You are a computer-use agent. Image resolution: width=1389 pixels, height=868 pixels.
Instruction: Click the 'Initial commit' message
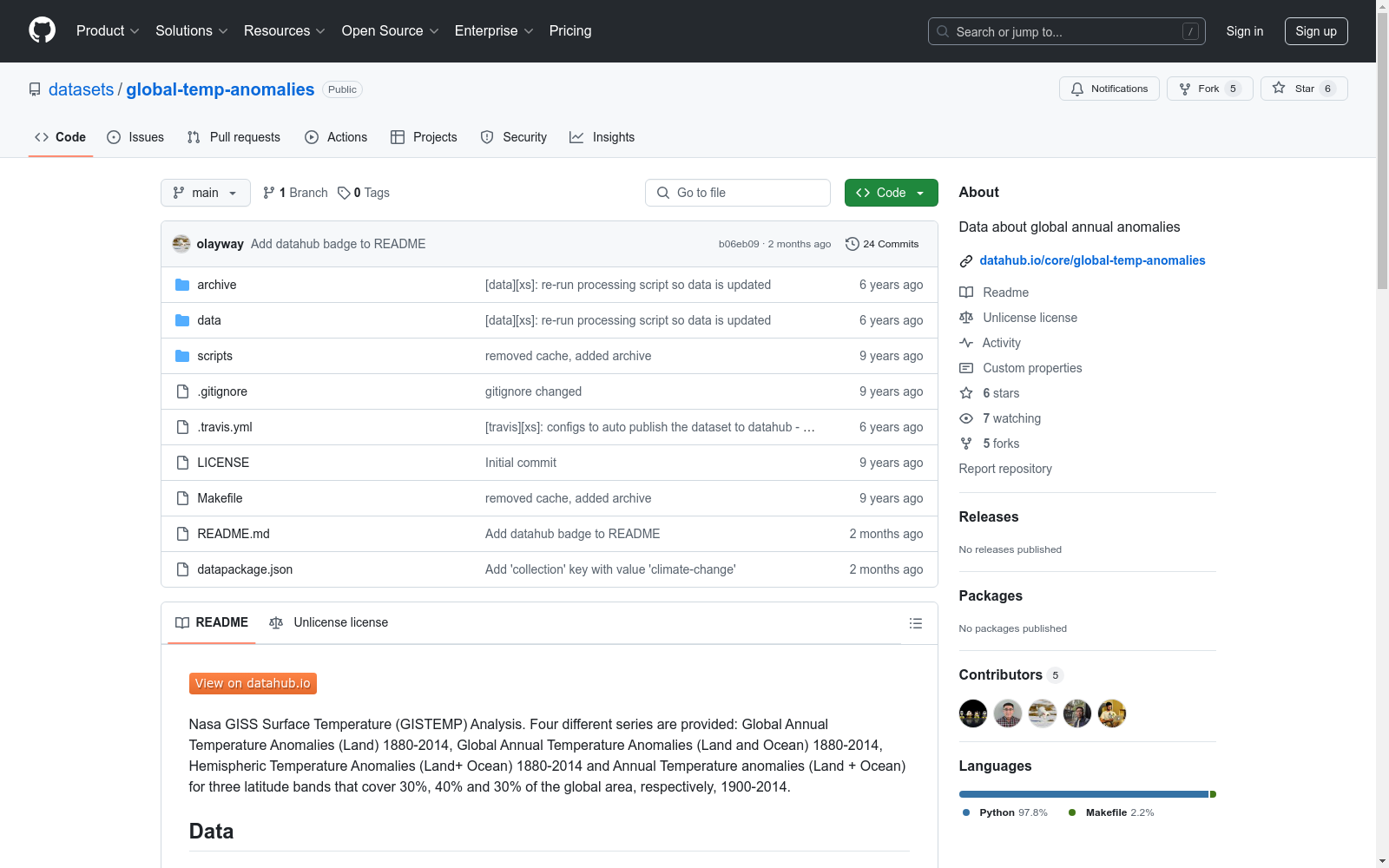[521, 463]
